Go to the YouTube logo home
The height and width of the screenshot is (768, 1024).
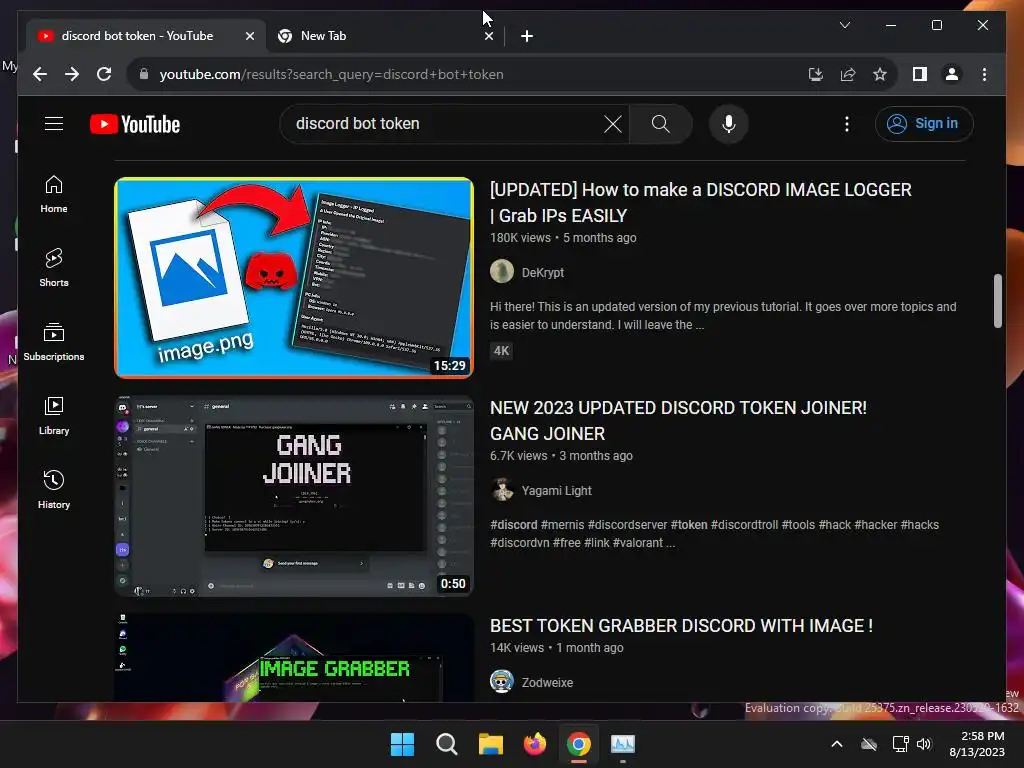pyautogui.click(x=135, y=124)
